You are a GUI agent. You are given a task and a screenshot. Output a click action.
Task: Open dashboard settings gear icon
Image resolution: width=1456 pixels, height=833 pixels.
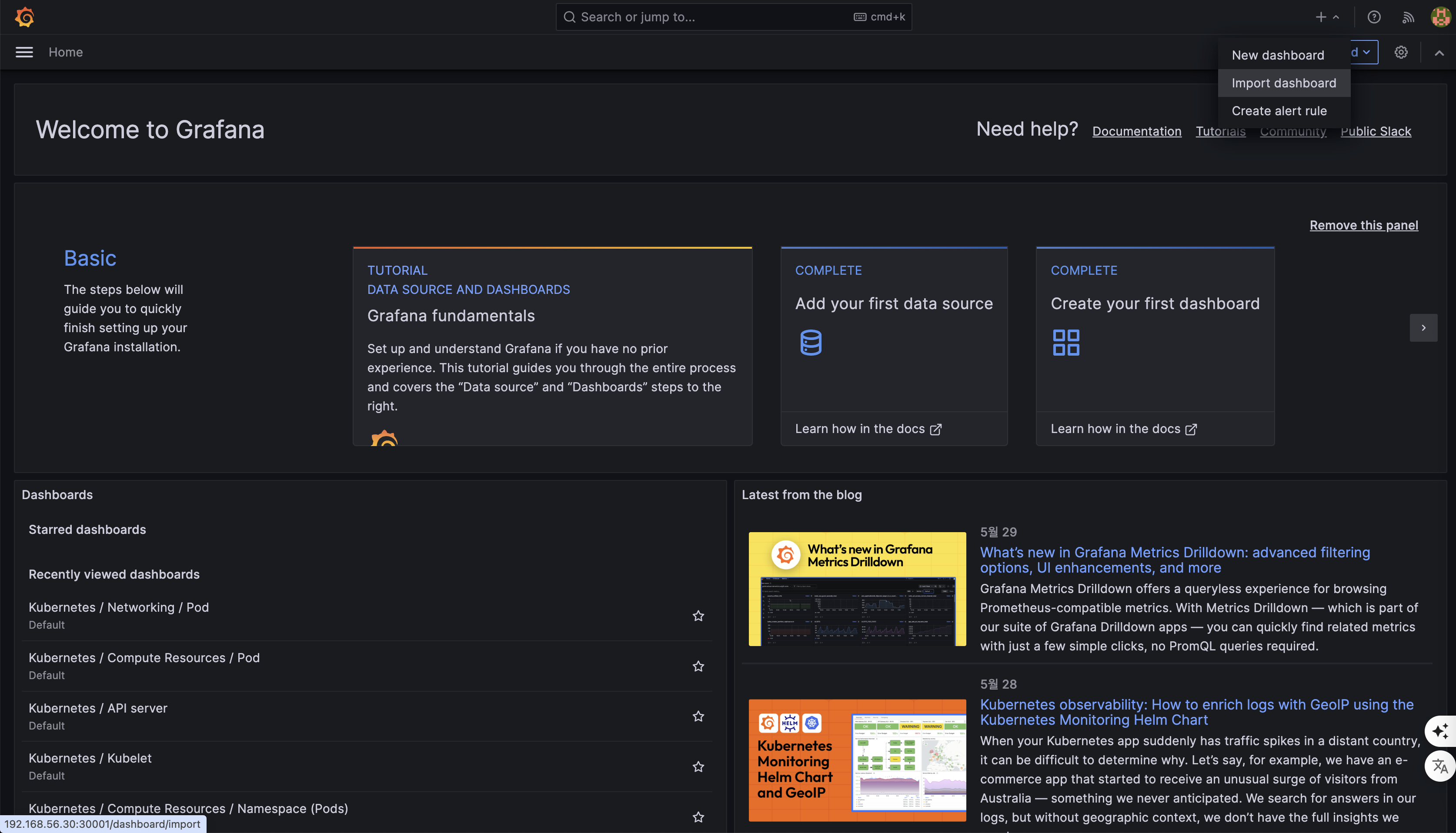coord(1400,52)
